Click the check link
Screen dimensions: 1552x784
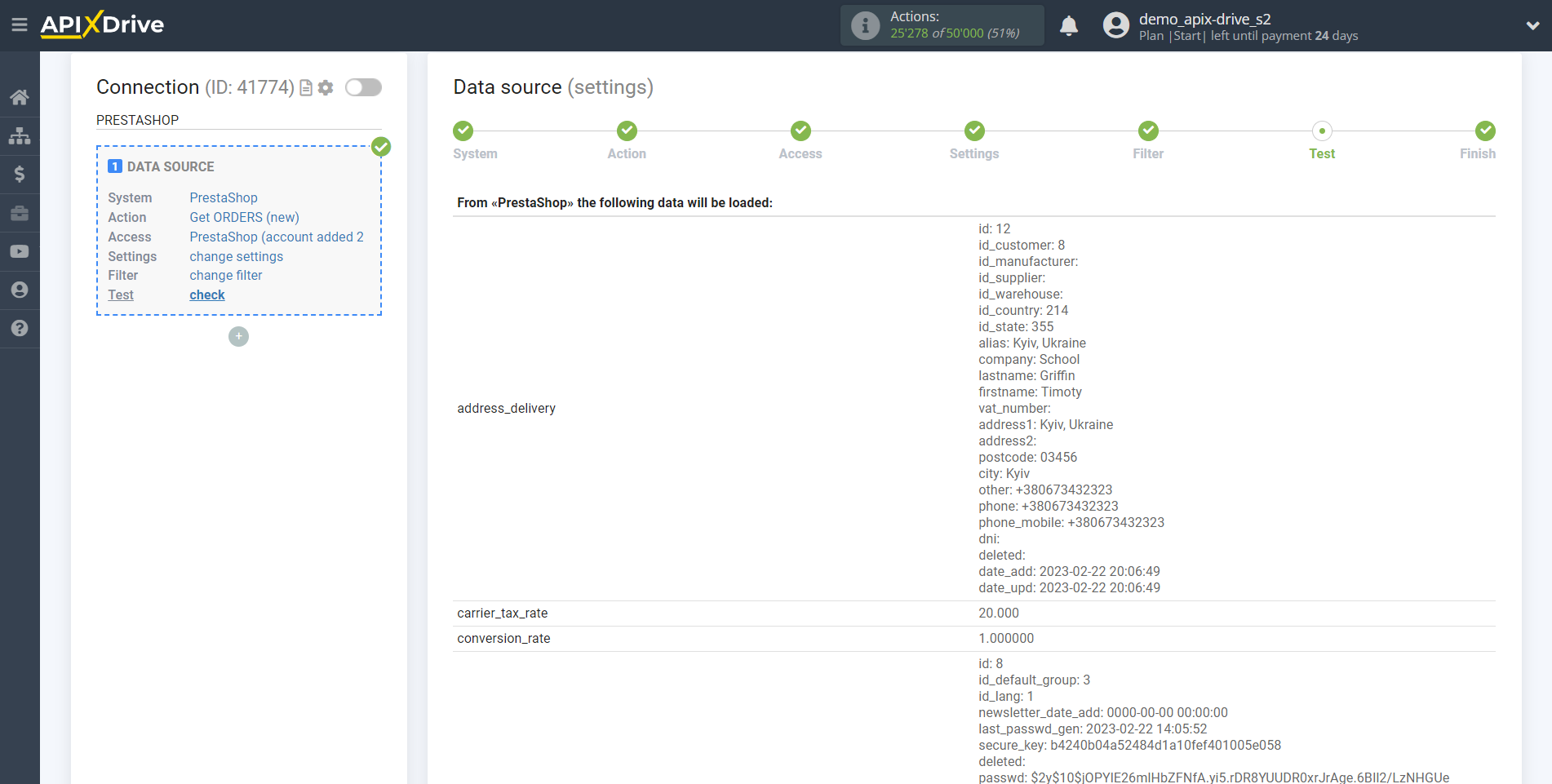click(207, 295)
